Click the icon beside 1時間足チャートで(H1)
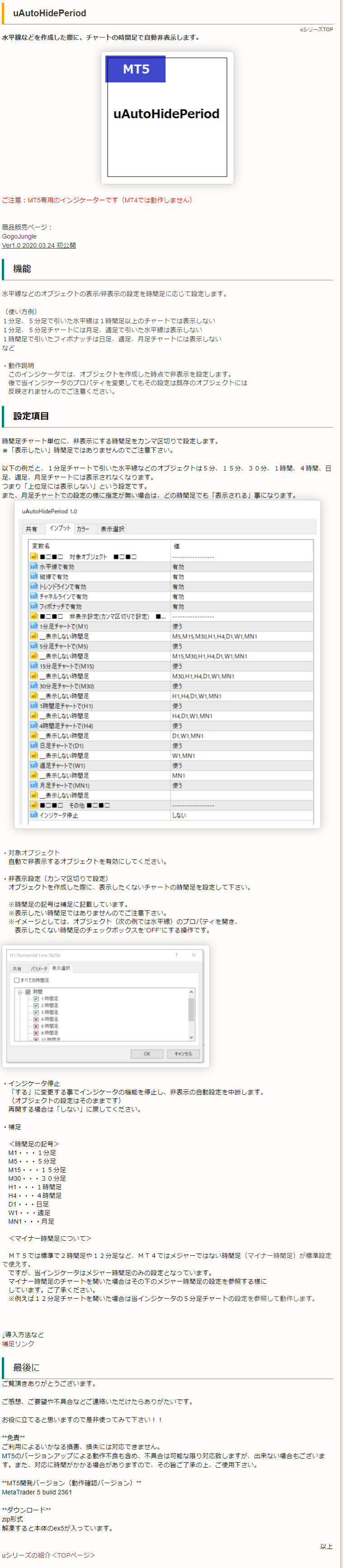The width and height of the screenshot is (343, 1568). (33, 706)
